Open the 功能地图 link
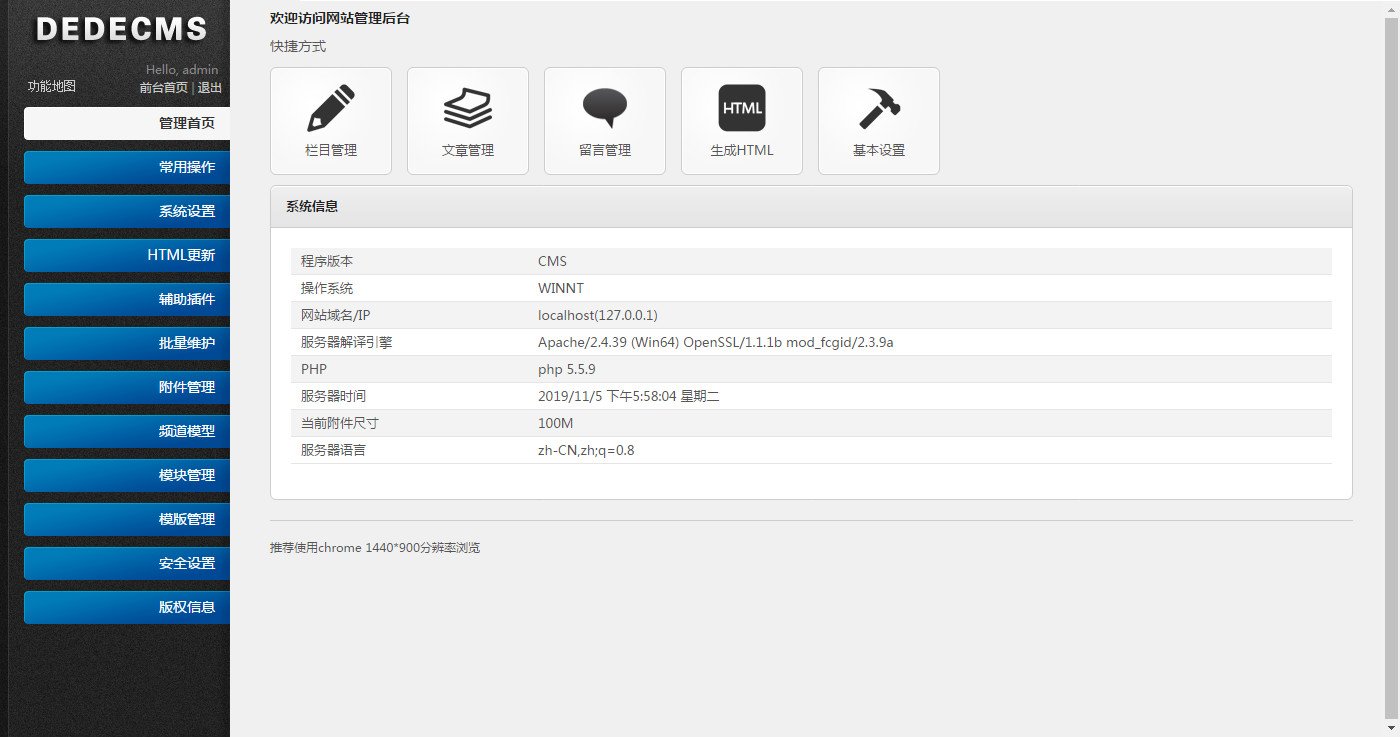The image size is (1400, 737). tap(51, 87)
